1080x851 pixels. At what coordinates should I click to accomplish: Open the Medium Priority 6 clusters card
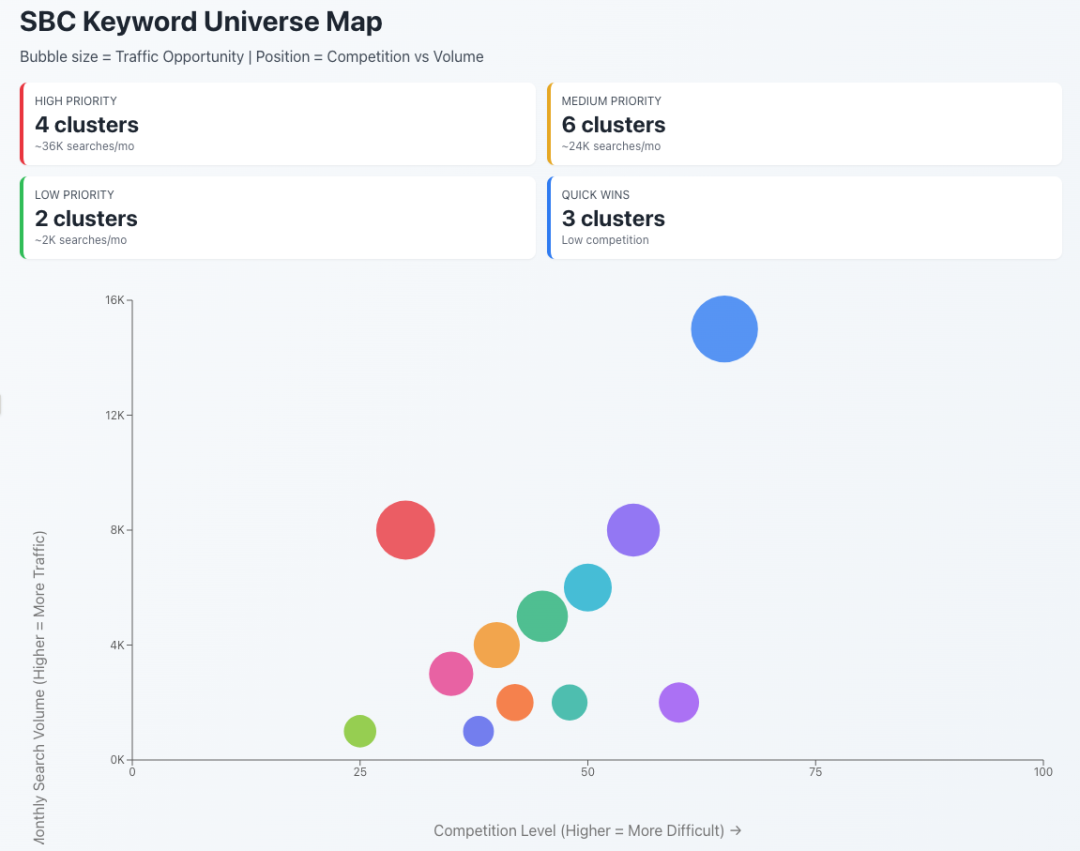tap(804, 124)
